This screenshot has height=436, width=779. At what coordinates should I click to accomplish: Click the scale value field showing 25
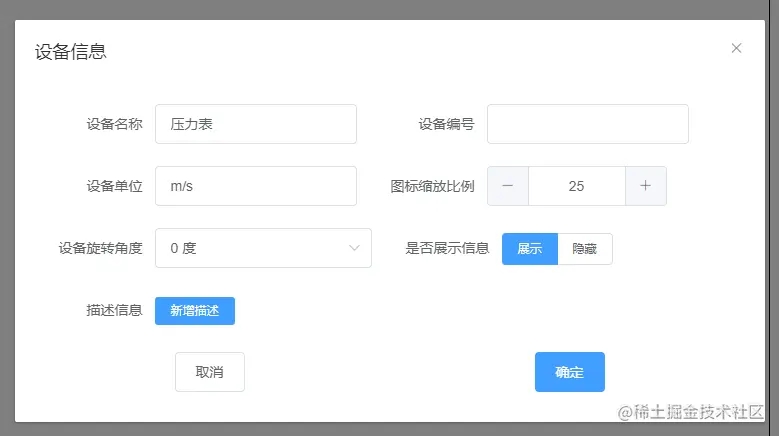tap(577, 186)
